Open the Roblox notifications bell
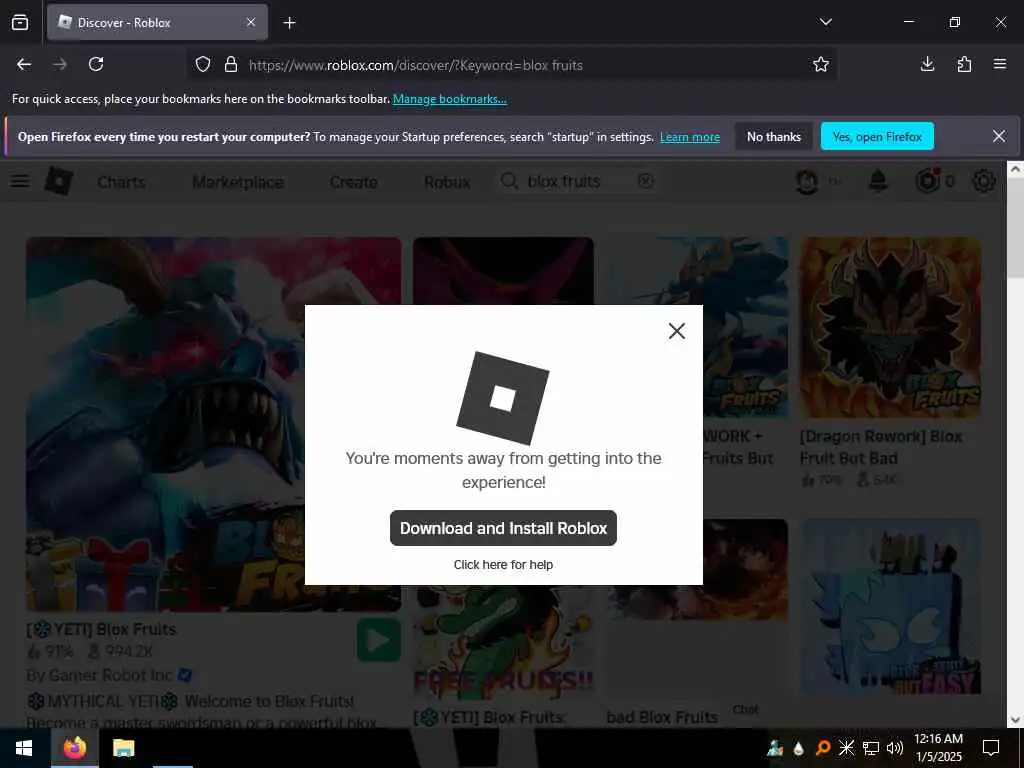Viewport: 1024px width, 768px height. (x=878, y=181)
